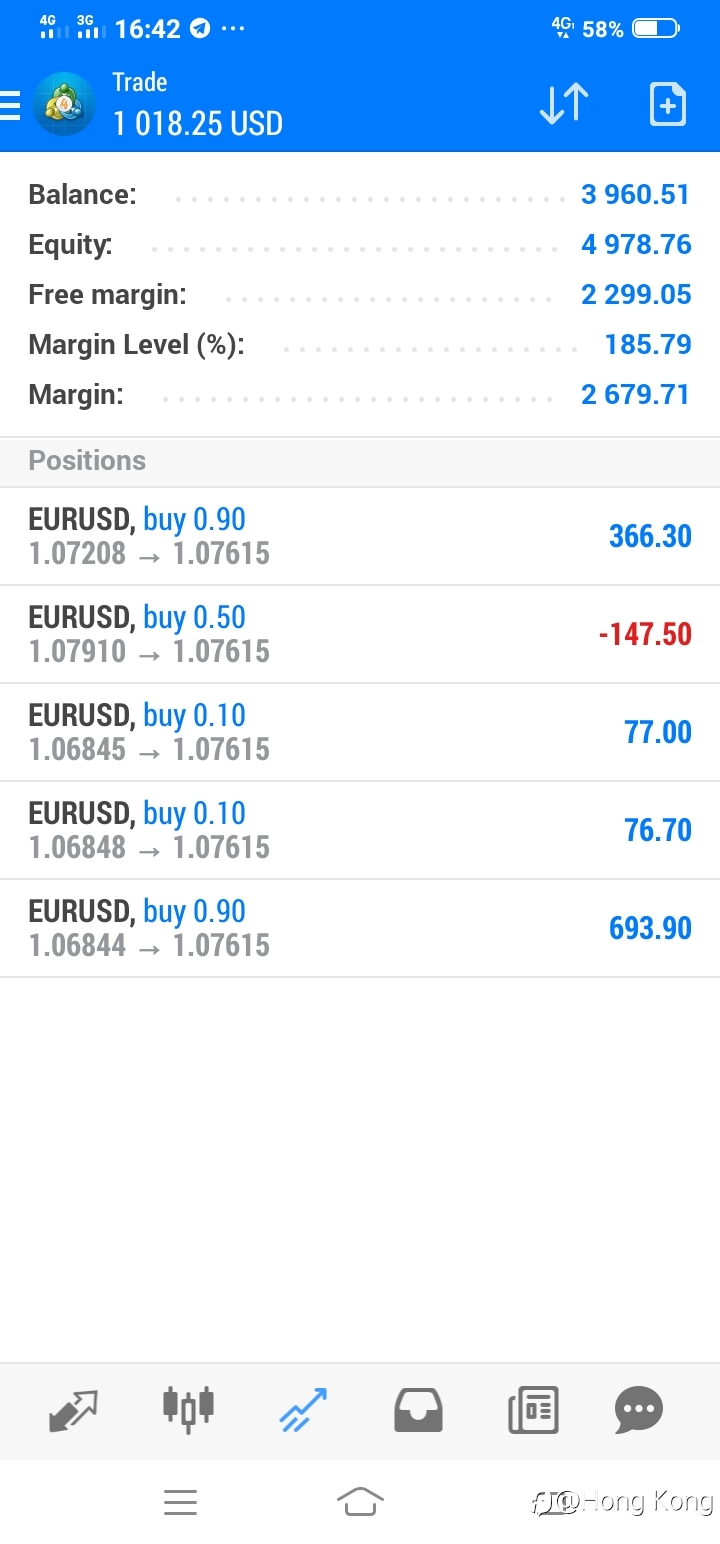The height and width of the screenshot is (1544, 720).
Task: Tap the Balance value 3 960.51
Action: coord(636,194)
